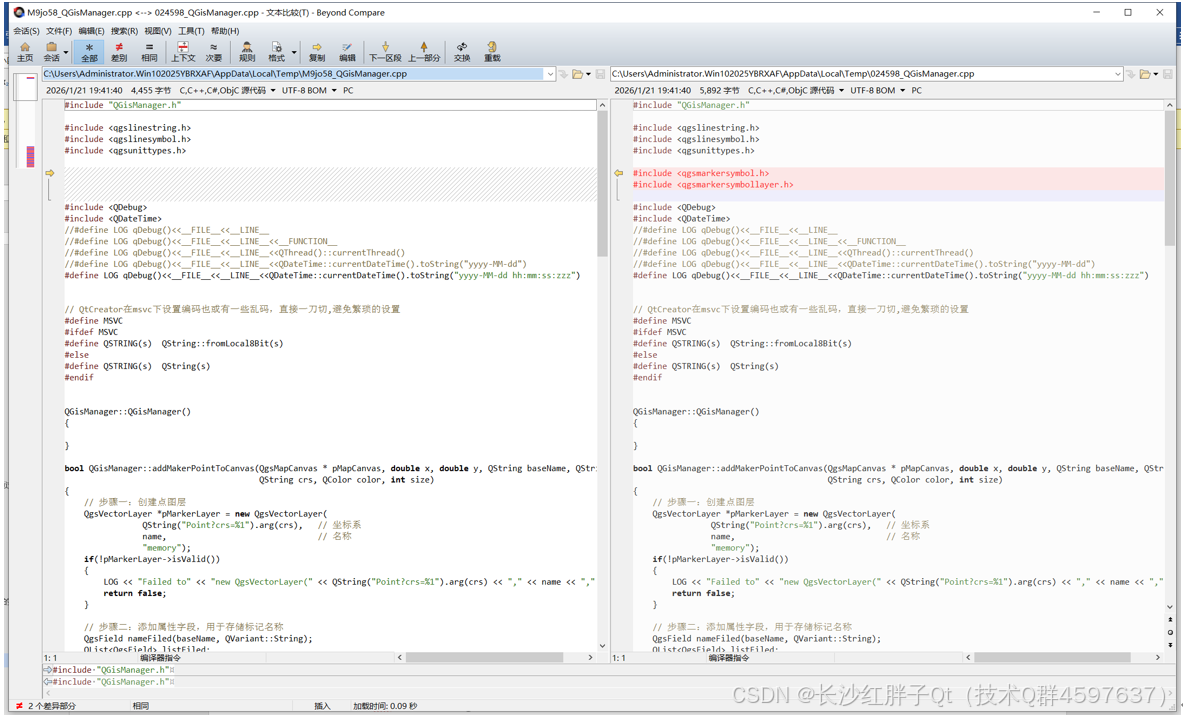Screen dimensions: 1183x715
Task: Jump to 上一部分 (previous difference)
Action: [424, 51]
